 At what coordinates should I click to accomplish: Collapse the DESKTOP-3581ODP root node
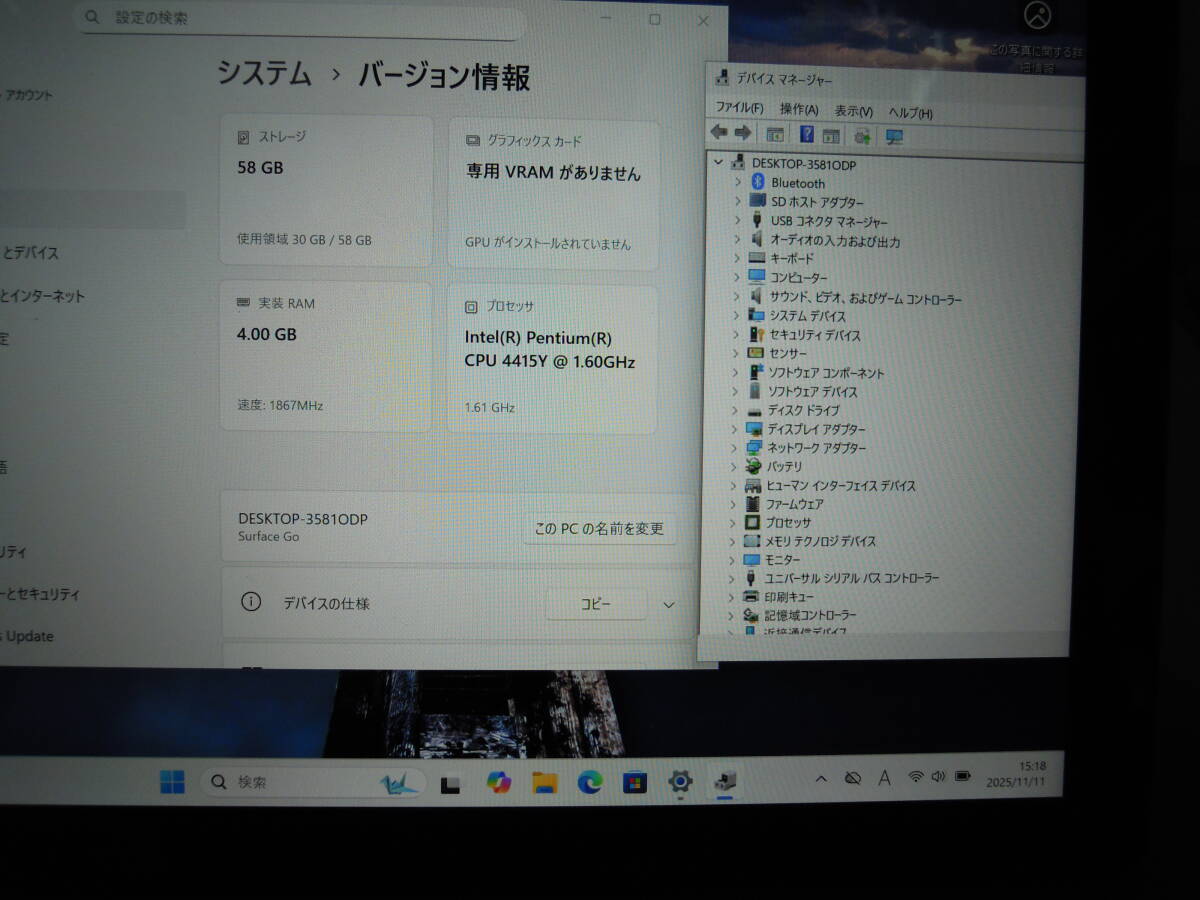point(717,163)
